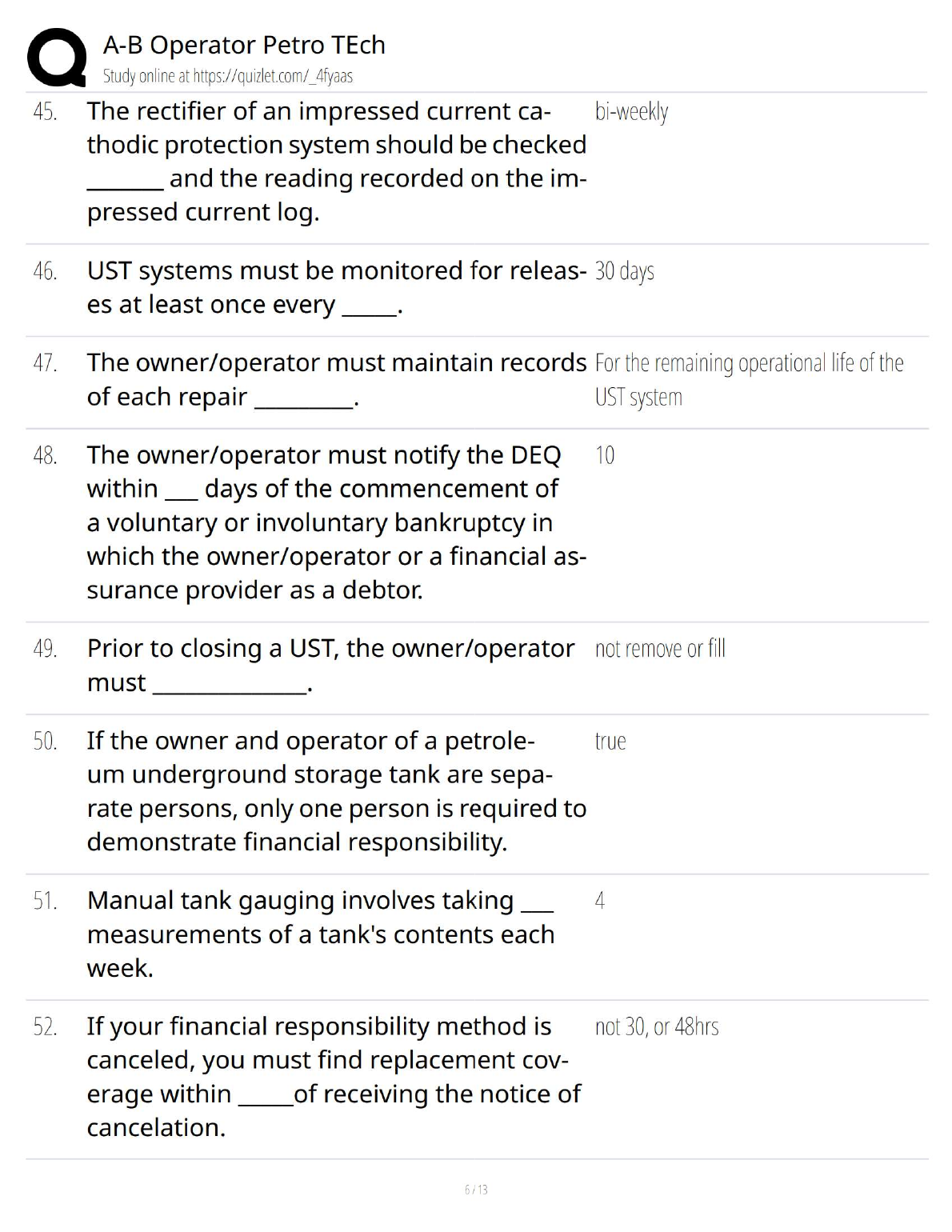952x1232 pixels.
Task: Select the "not 30, or 48hrs" answer
Action: [657, 1026]
